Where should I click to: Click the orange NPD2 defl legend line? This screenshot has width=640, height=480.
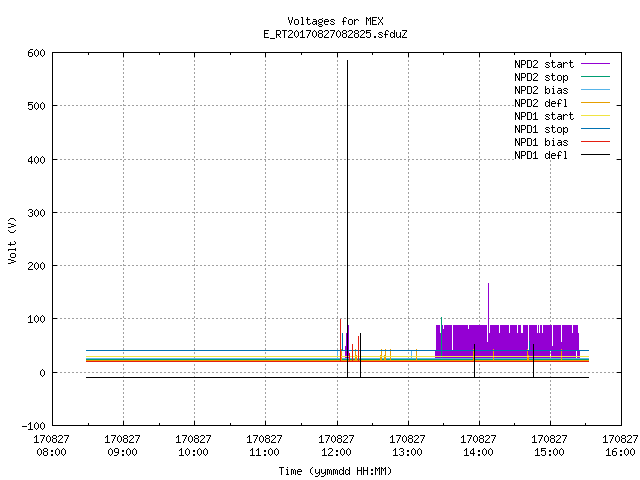coord(596,103)
